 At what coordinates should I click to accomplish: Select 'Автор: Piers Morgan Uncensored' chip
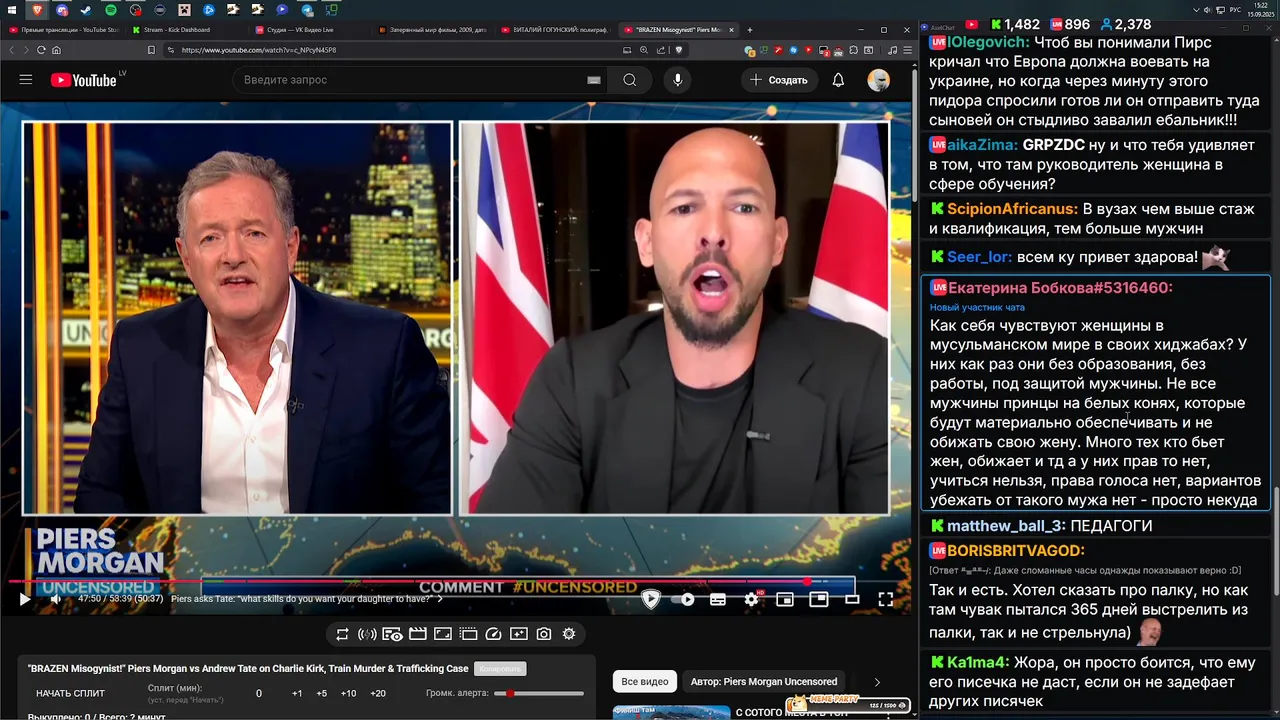tap(764, 682)
